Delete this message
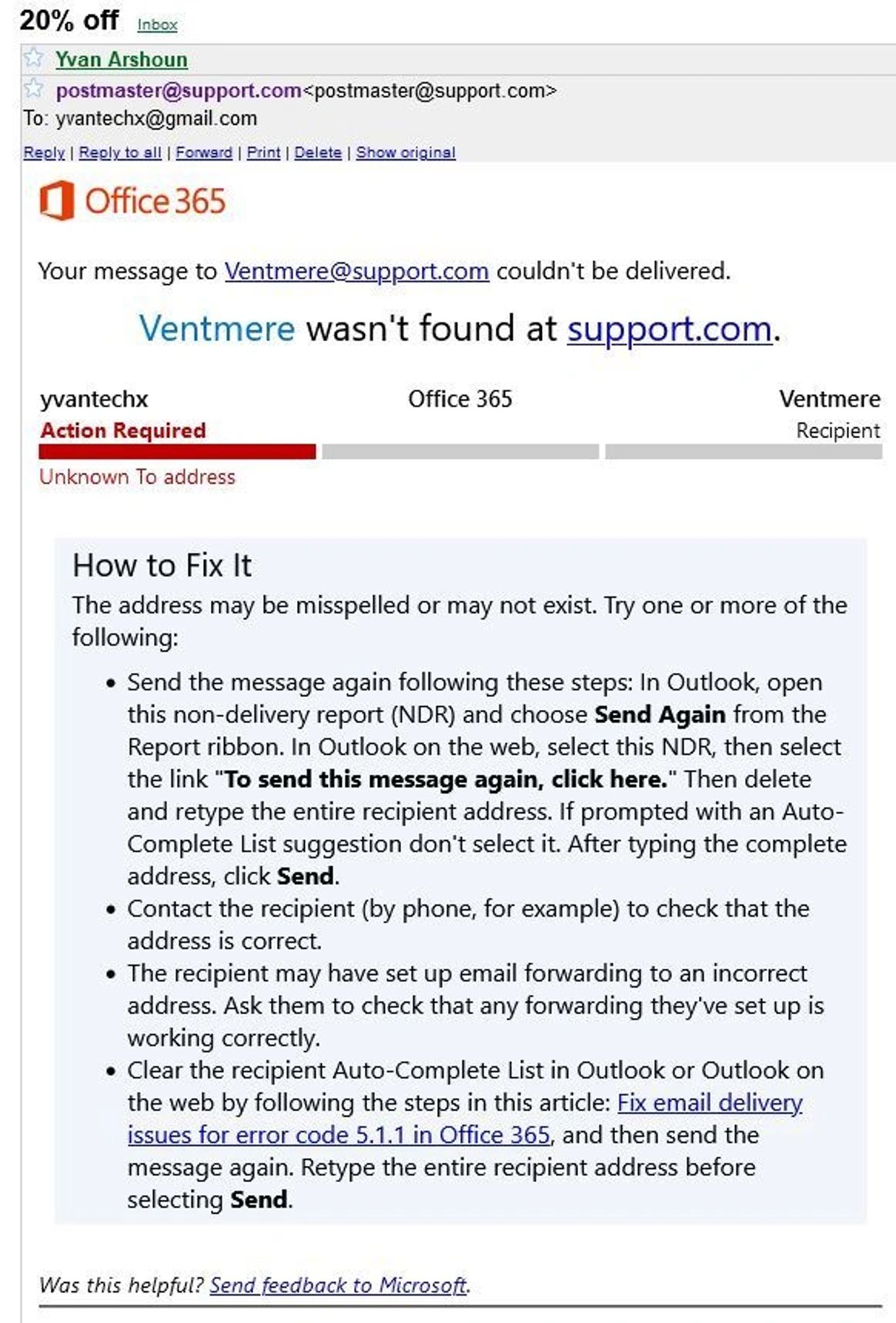 pyautogui.click(x=318, y=153)
